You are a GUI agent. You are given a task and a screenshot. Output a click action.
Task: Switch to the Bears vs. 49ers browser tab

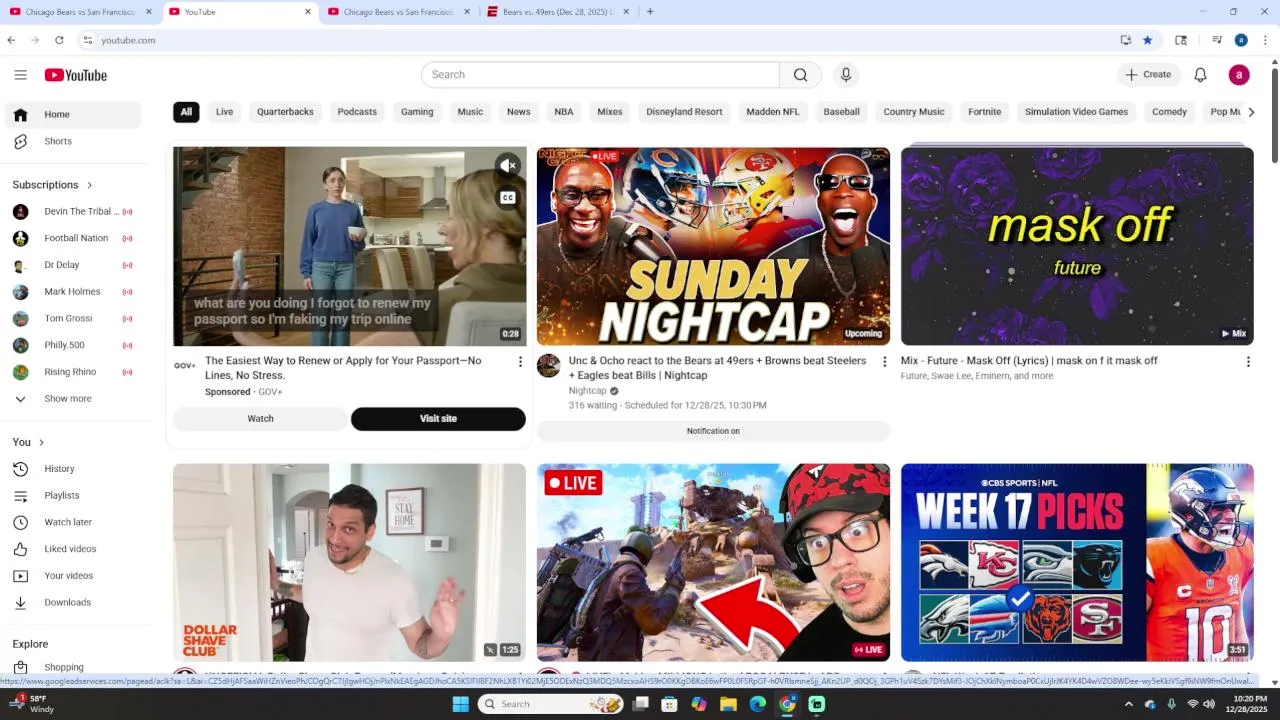558,12
